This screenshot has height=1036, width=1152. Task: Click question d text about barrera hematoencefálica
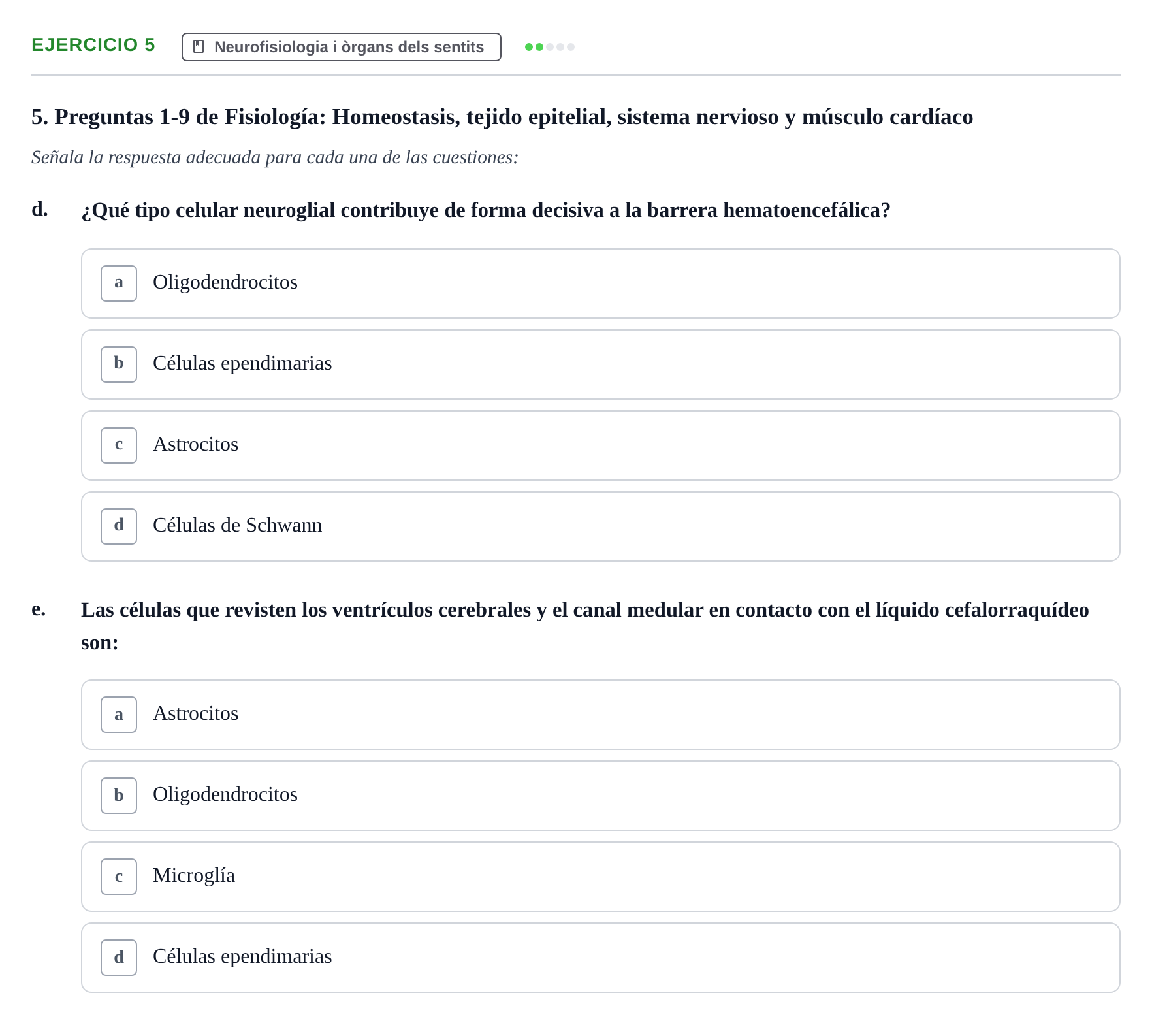point(486,210)
